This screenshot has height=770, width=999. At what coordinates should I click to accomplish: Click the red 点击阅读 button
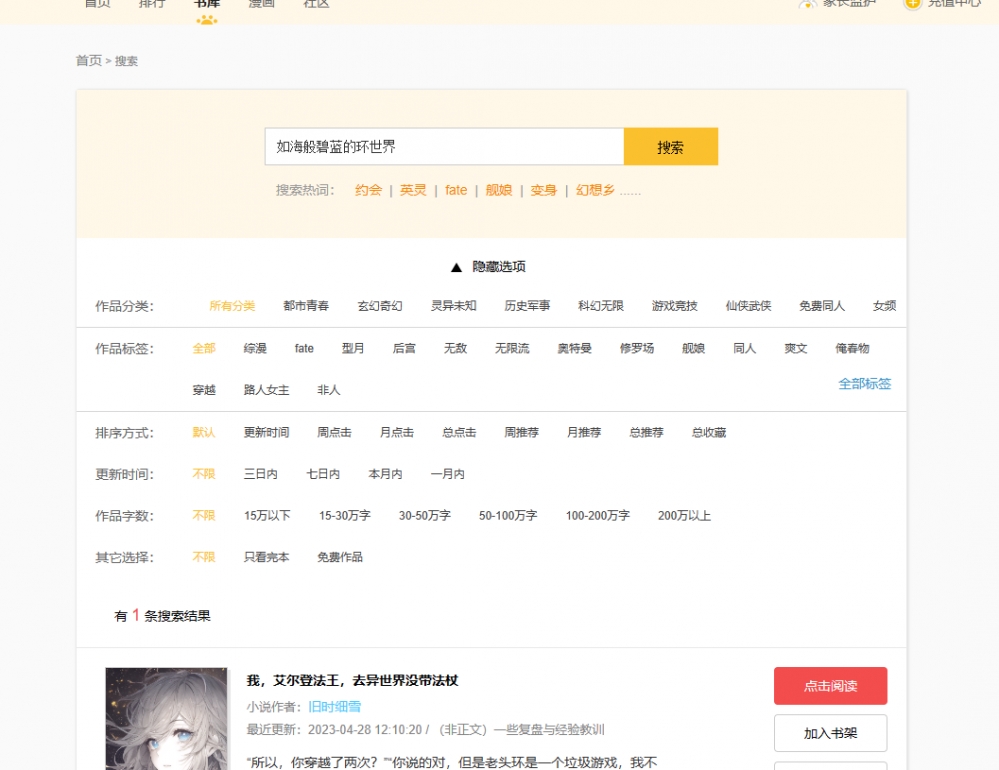click(x=830, y=686)
